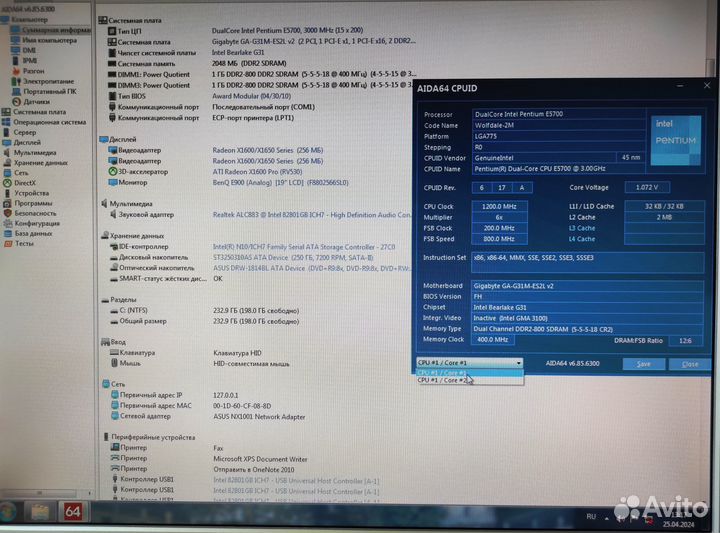Viewport: 720px width, 533px height.
Task: Click Close in AIDA64 CPUID
Action: coord(690,364)
